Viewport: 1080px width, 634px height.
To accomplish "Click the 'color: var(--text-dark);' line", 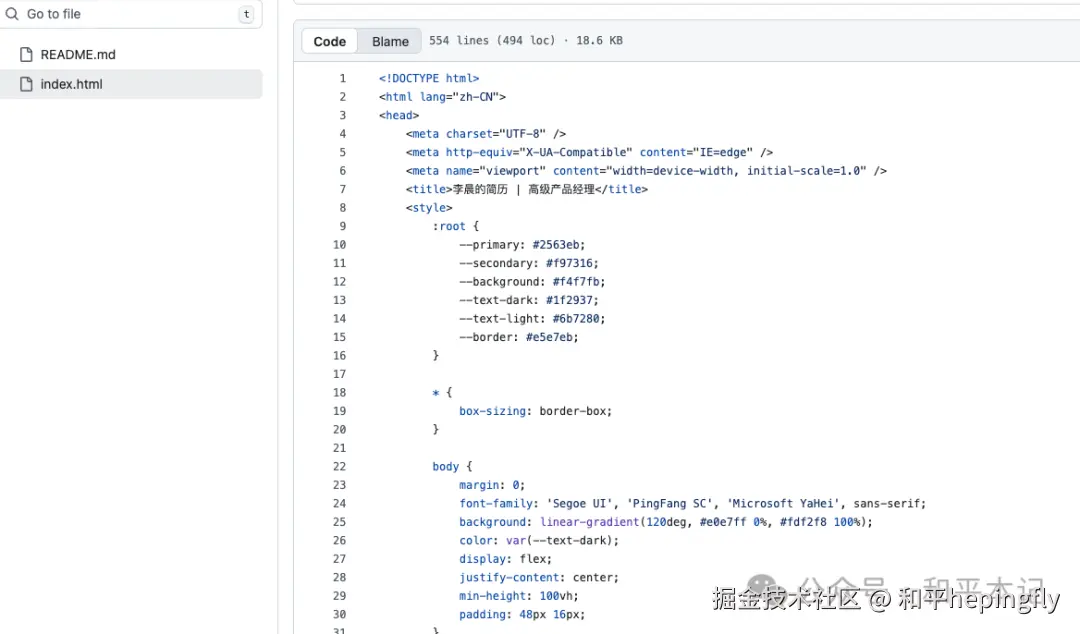I will tap(539, 541).
